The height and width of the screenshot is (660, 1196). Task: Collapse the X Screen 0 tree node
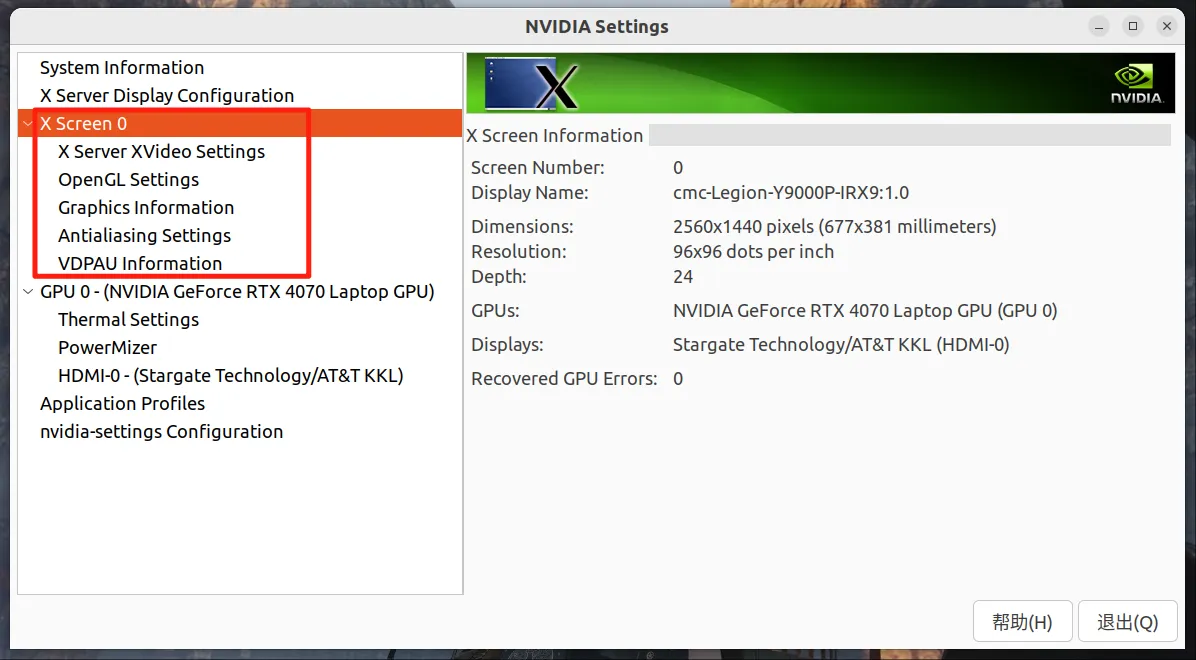(x=27, y=124)
